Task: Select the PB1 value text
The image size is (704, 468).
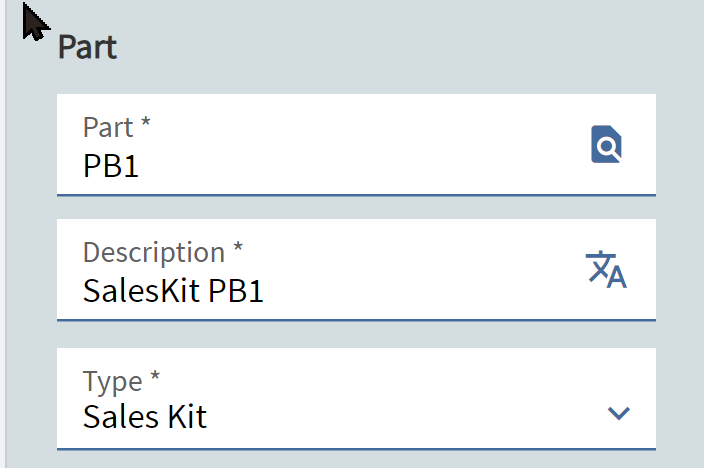Action: point(111,166)
